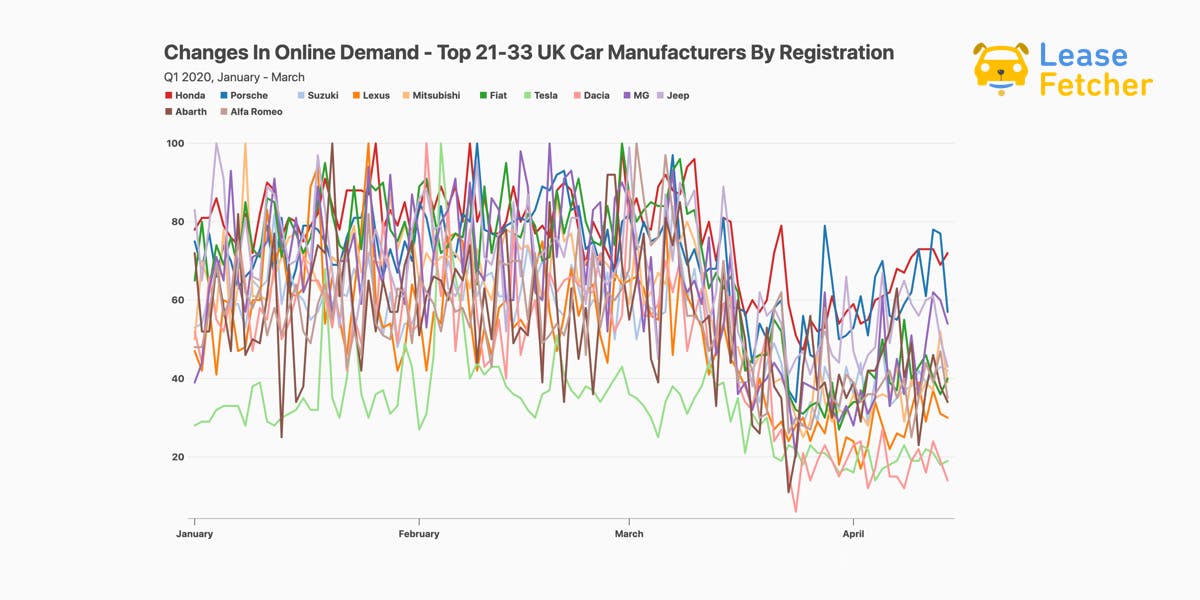
Task: Click the purple swatch beside MG
Action: click(x=626, y=96)
